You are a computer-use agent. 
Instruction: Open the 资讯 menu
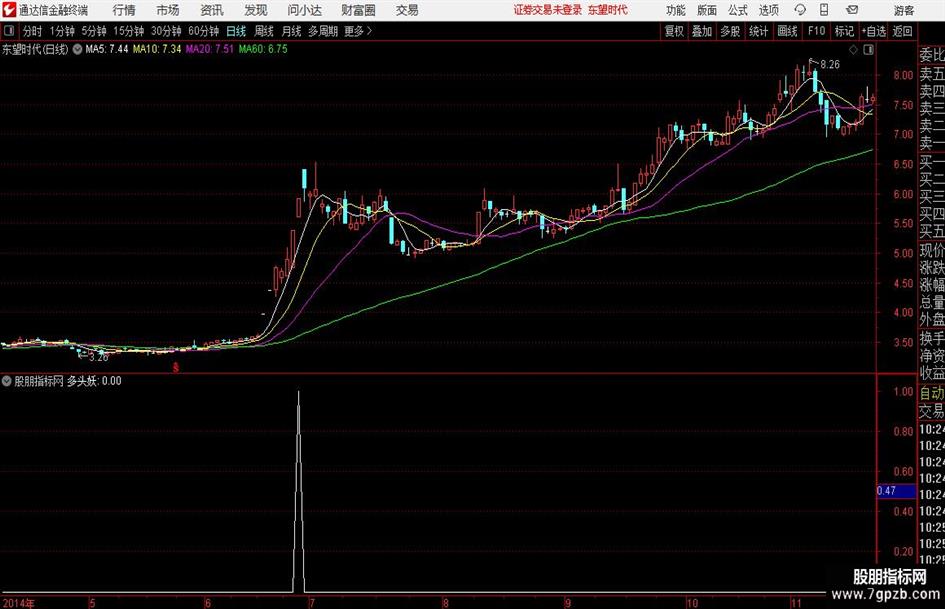(212, 10)
